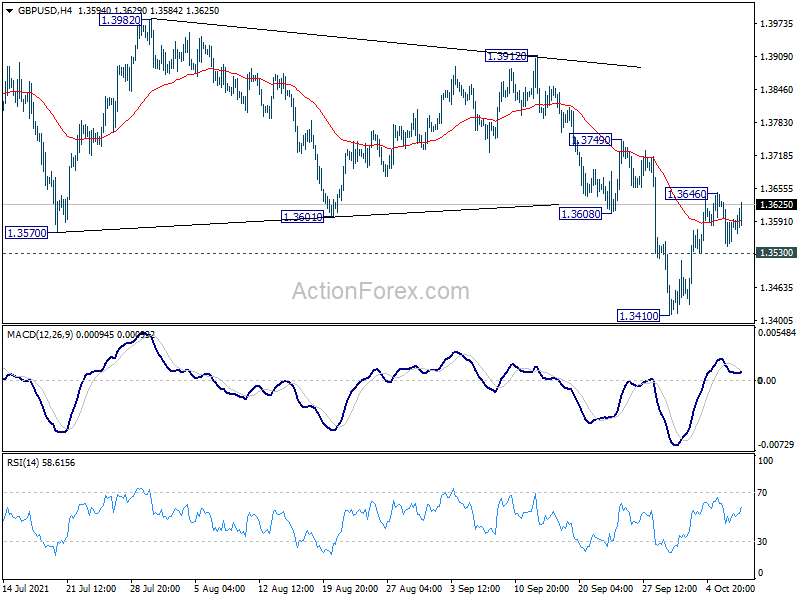This screenshot has height=600, width=800.
Task: Click the 1.39820 high price label
Action: 120,20
